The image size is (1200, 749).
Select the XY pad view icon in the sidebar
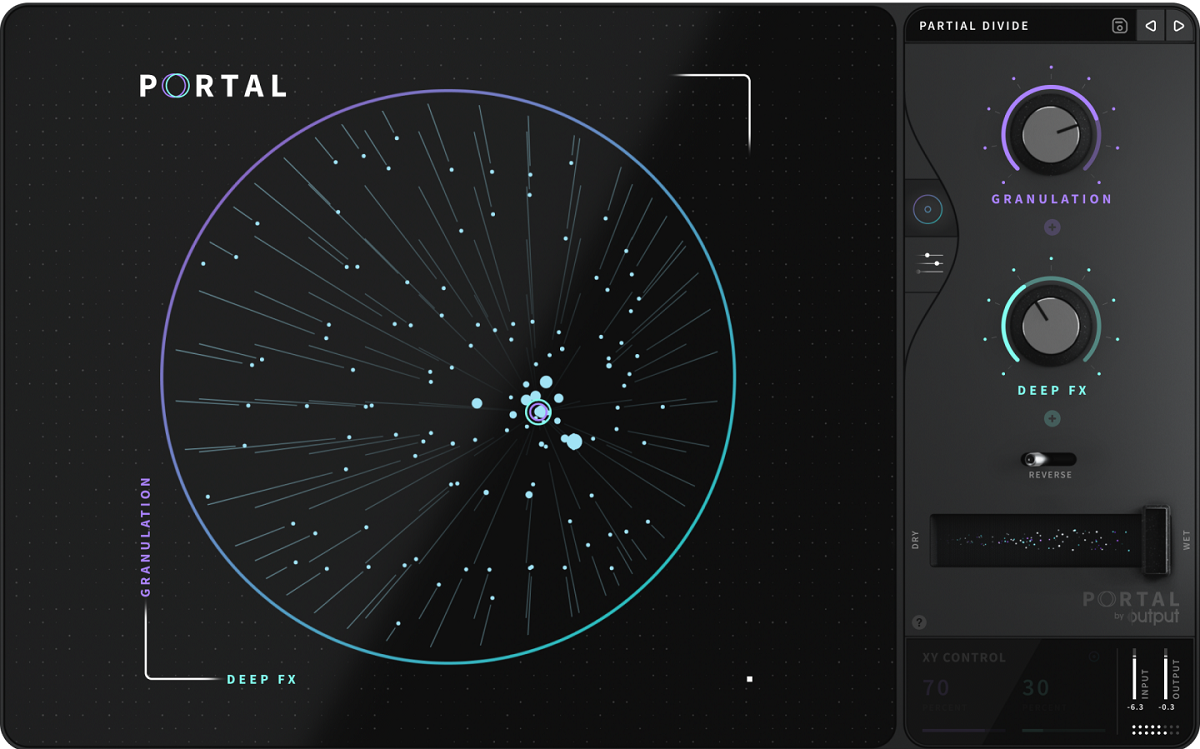point(930,207)
